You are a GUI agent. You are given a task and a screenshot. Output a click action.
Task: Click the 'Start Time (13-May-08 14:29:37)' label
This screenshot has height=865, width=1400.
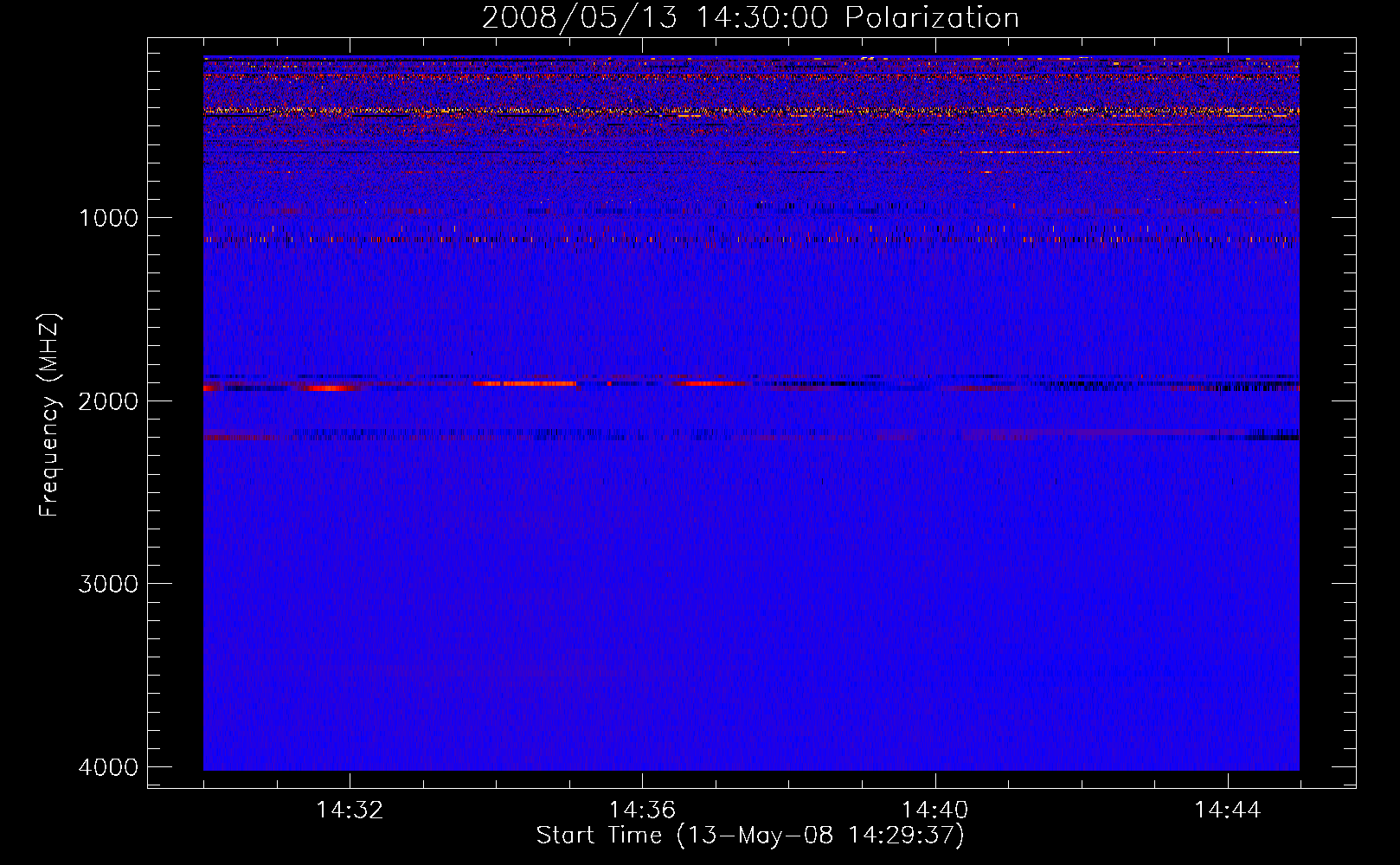(750, 836)
